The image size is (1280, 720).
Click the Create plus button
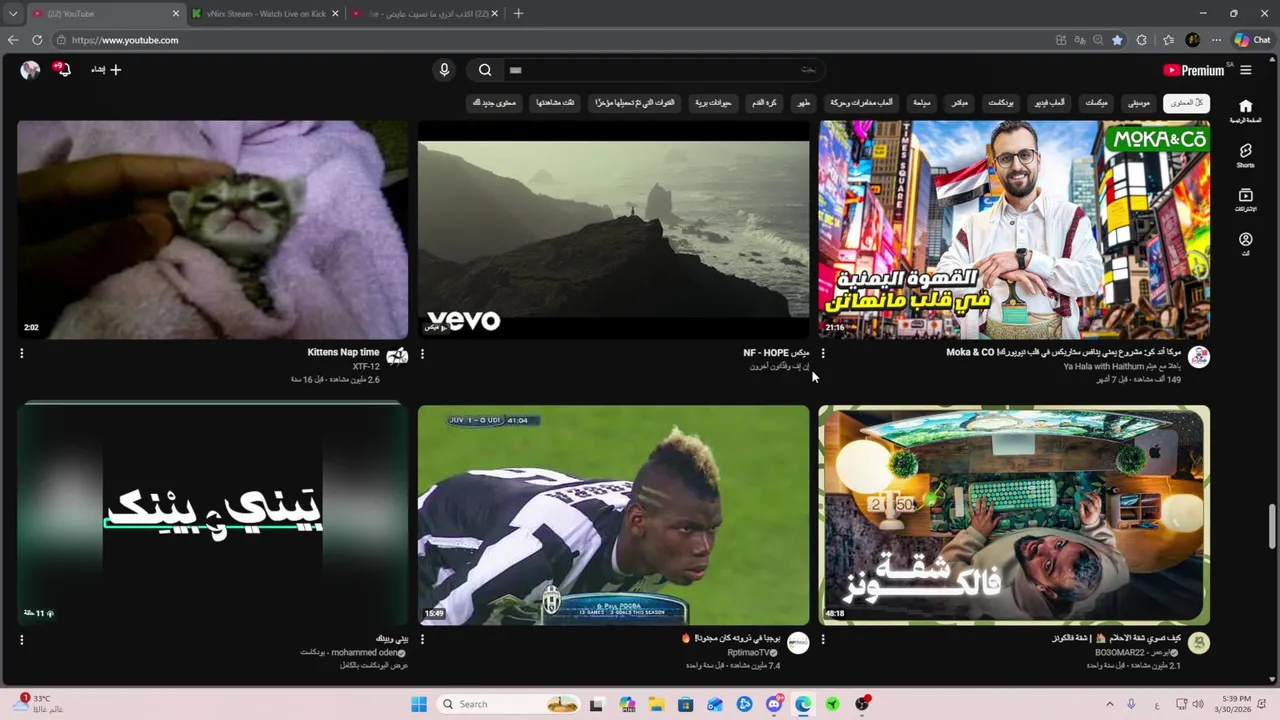pyautogui.click(x=106, y=70)
